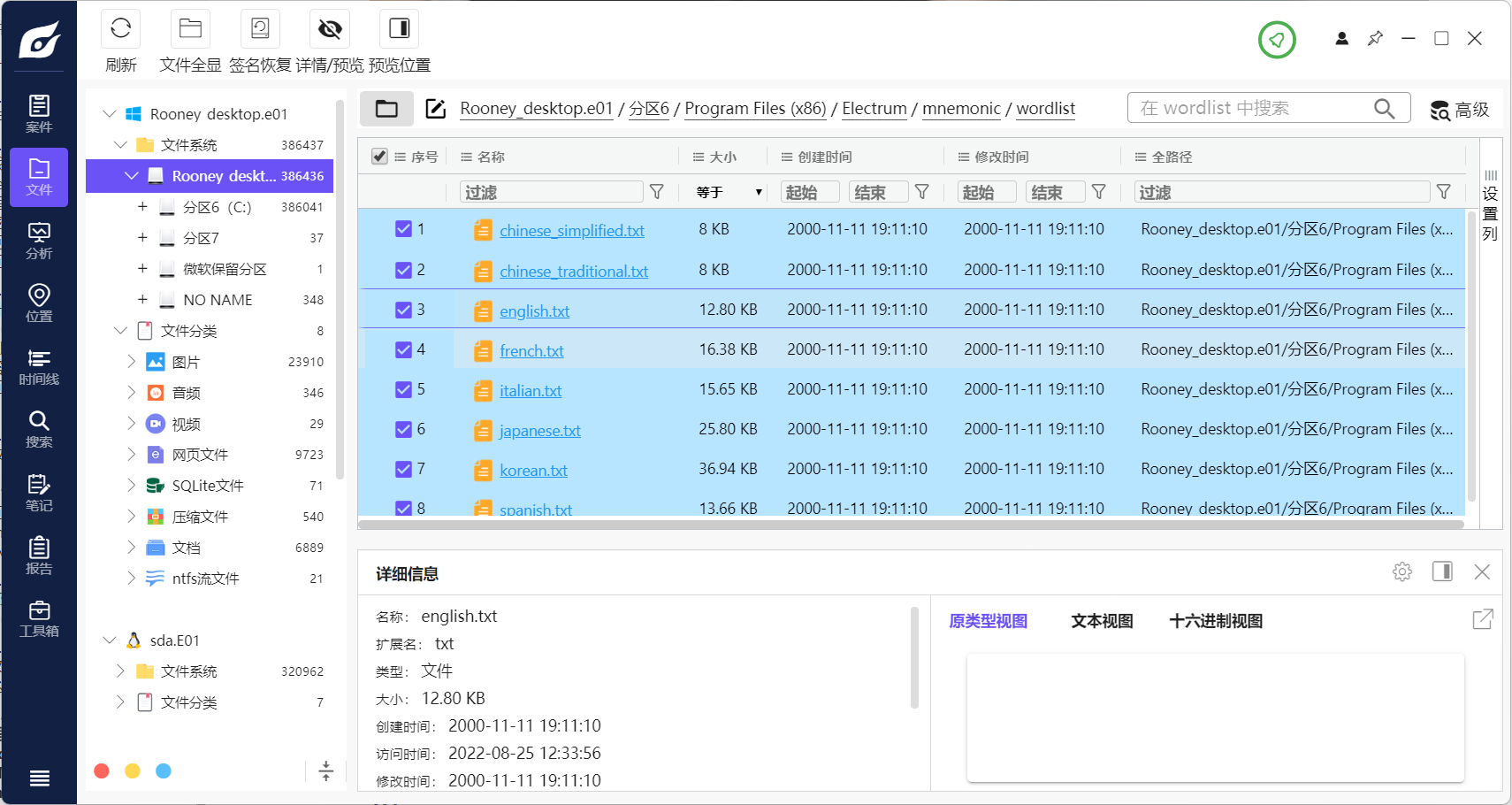This screenshot has height=805, width=1512.
Task: Click the filter funnel icon for name column
Action: click(x=657, y=192)
